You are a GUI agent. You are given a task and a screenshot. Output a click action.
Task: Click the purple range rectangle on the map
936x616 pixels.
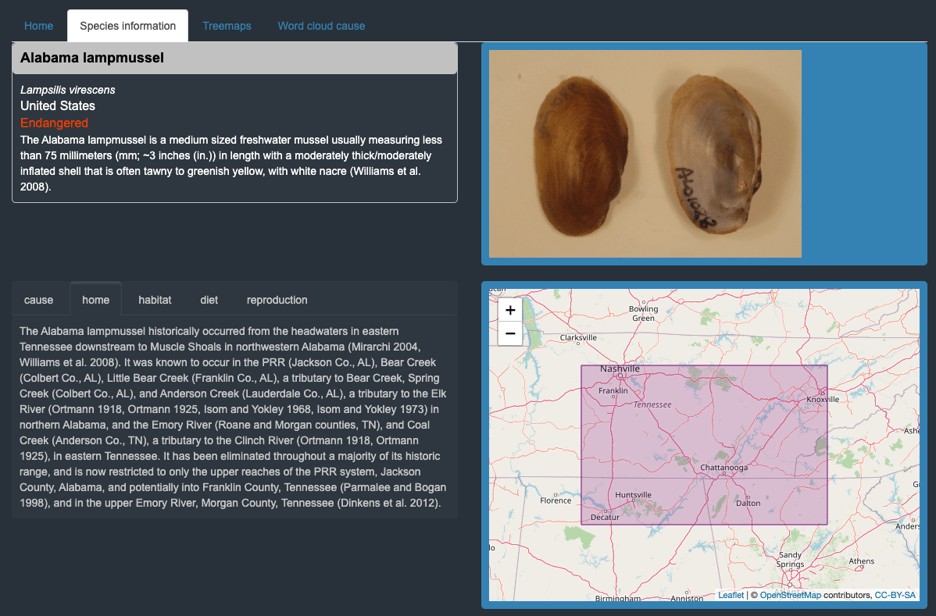click(x=703, y=444)
